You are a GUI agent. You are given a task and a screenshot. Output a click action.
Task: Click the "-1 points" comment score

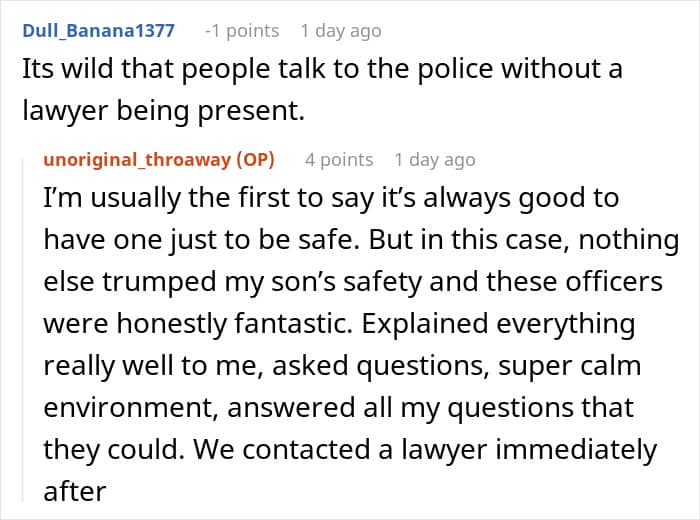pyautogui.click(x=242, y=31)
